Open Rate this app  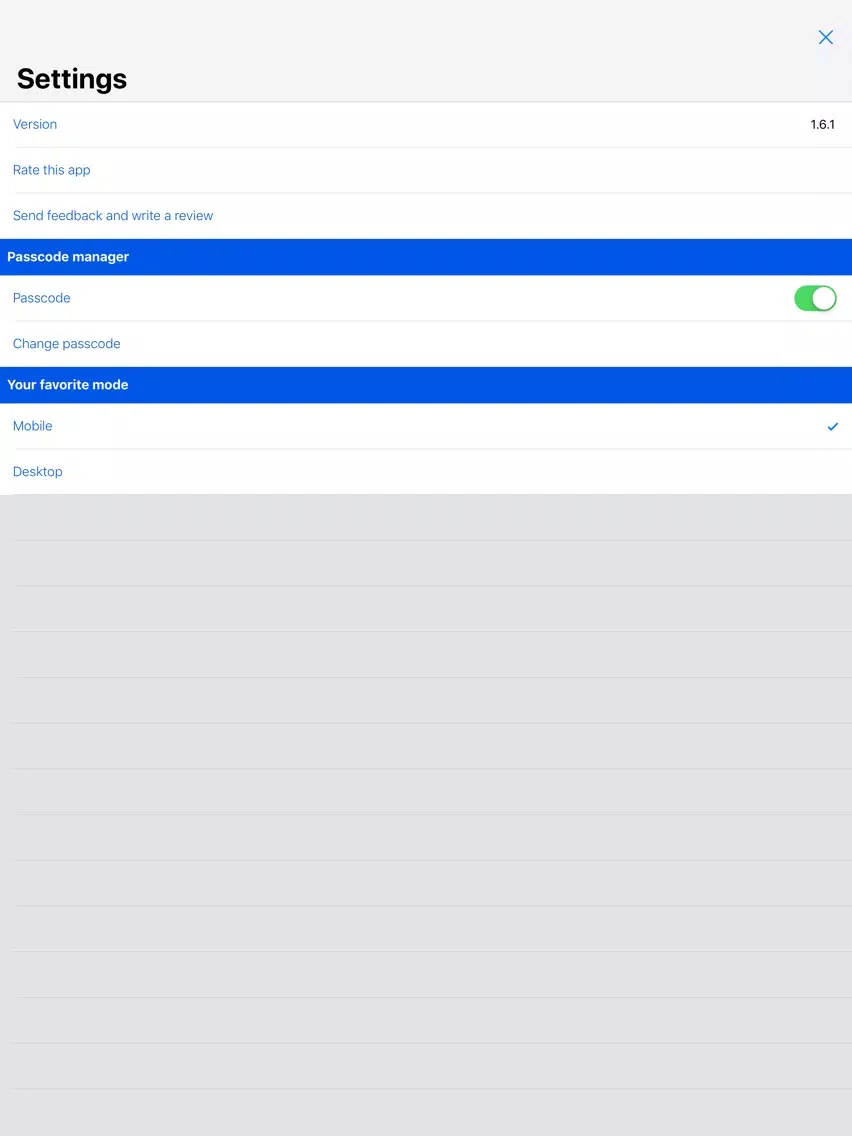tap(426, 170)
